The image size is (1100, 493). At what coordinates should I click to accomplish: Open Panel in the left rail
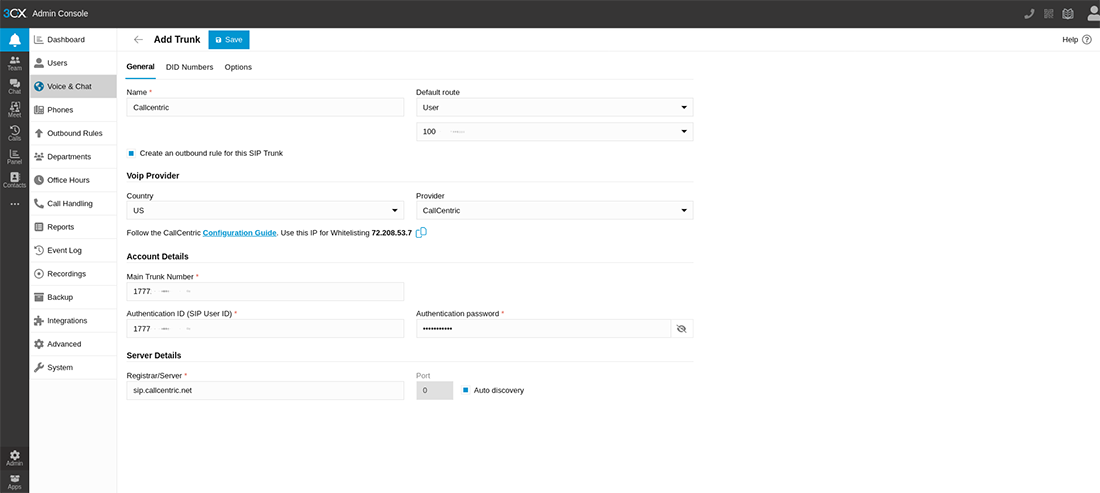(14, 156)
